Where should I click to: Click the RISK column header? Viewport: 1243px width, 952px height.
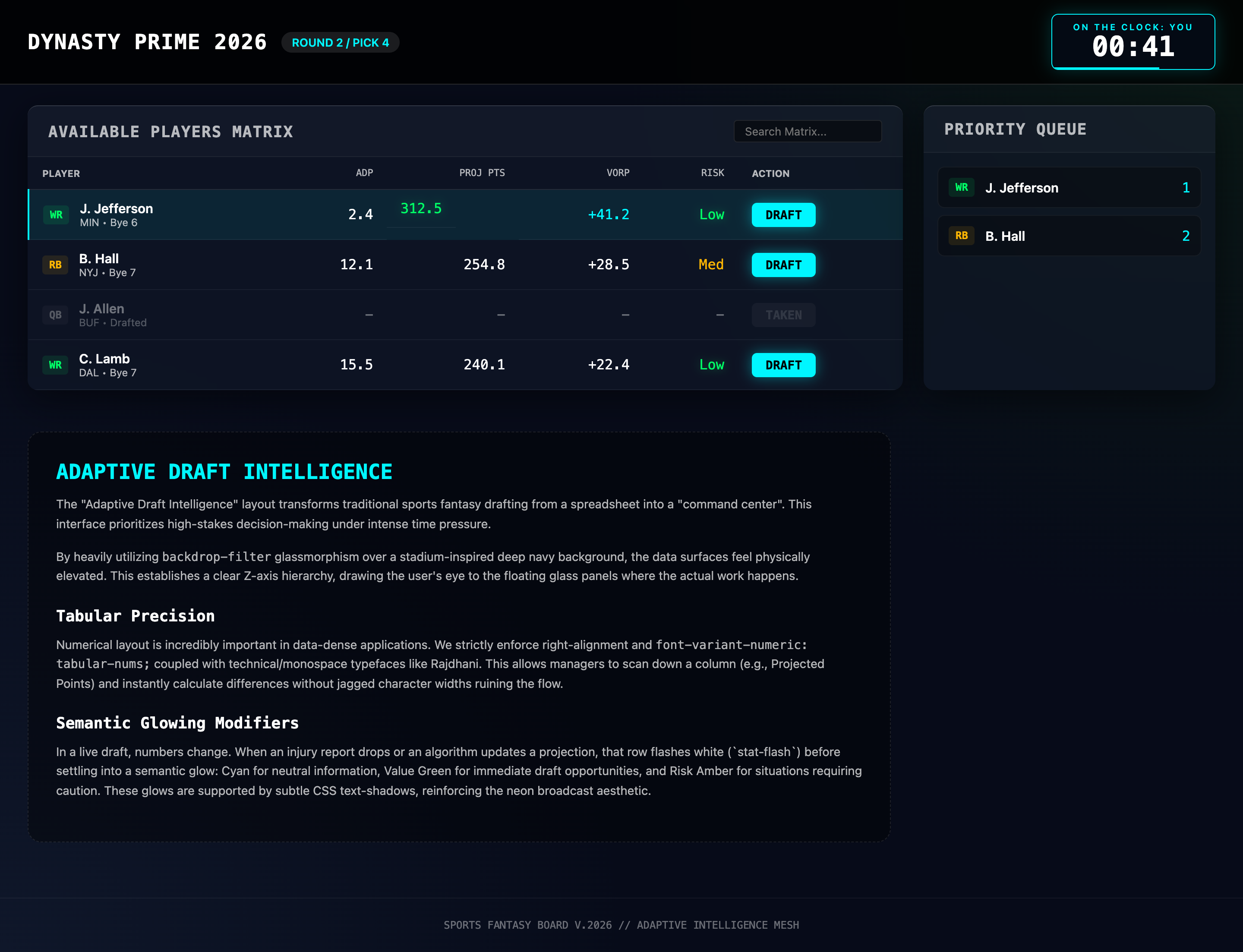click(x=712, y=173)
